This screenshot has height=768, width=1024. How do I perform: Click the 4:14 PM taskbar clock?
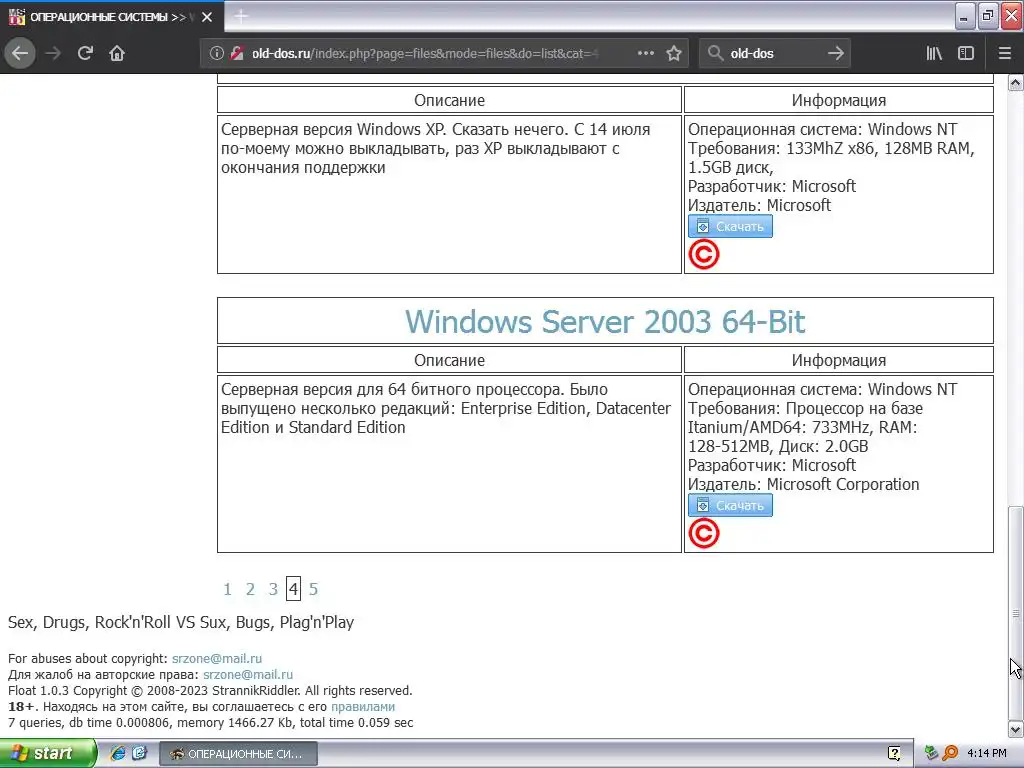[987, 753]
